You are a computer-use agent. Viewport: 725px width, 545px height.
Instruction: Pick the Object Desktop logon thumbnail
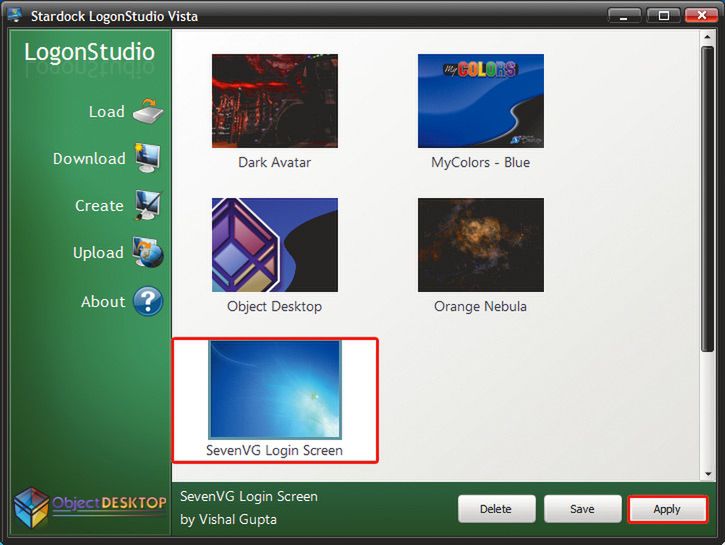pyautogui.click(x=275, y=245)
